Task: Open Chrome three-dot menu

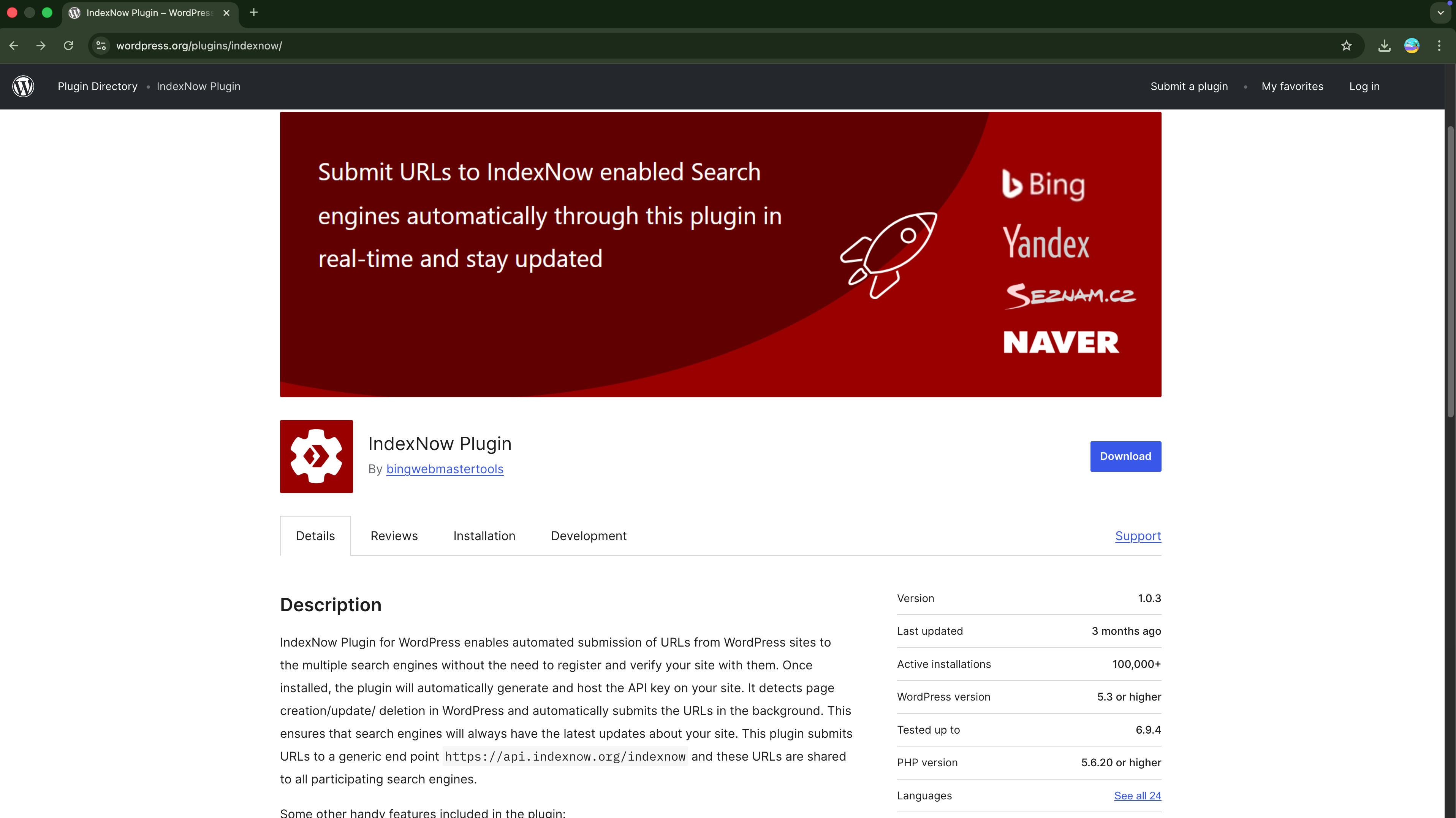Action: [1439, 46]
